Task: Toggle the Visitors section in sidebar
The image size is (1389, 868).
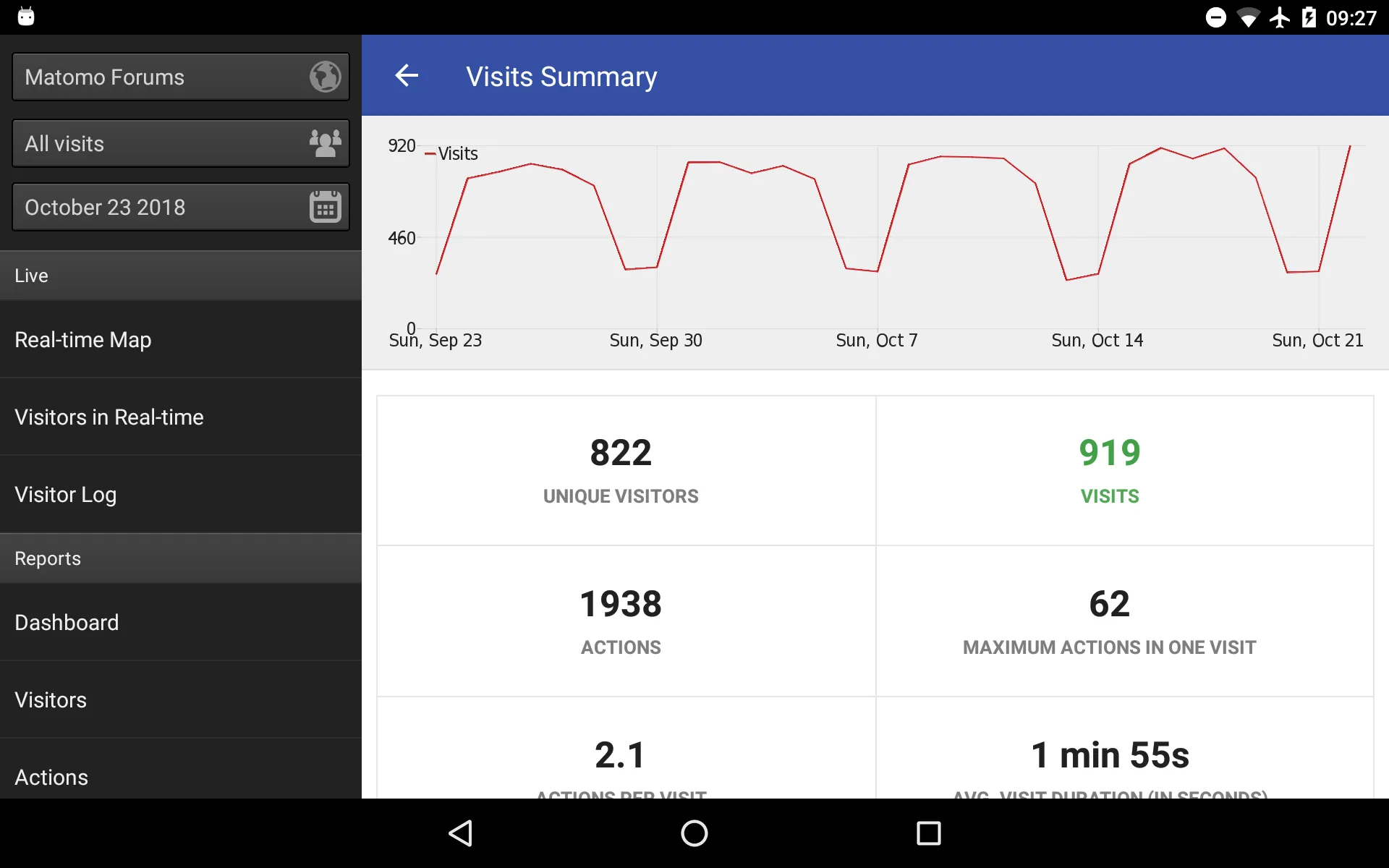Action: [x=180, y=699]
